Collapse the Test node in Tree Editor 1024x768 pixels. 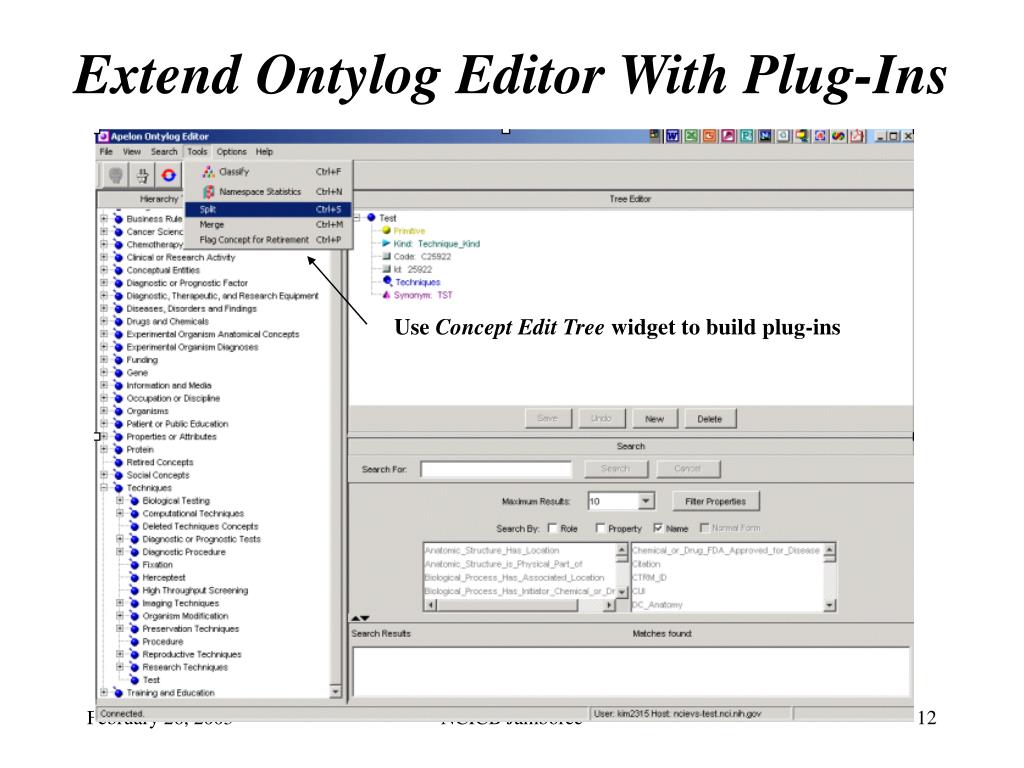tap(357, 217)
